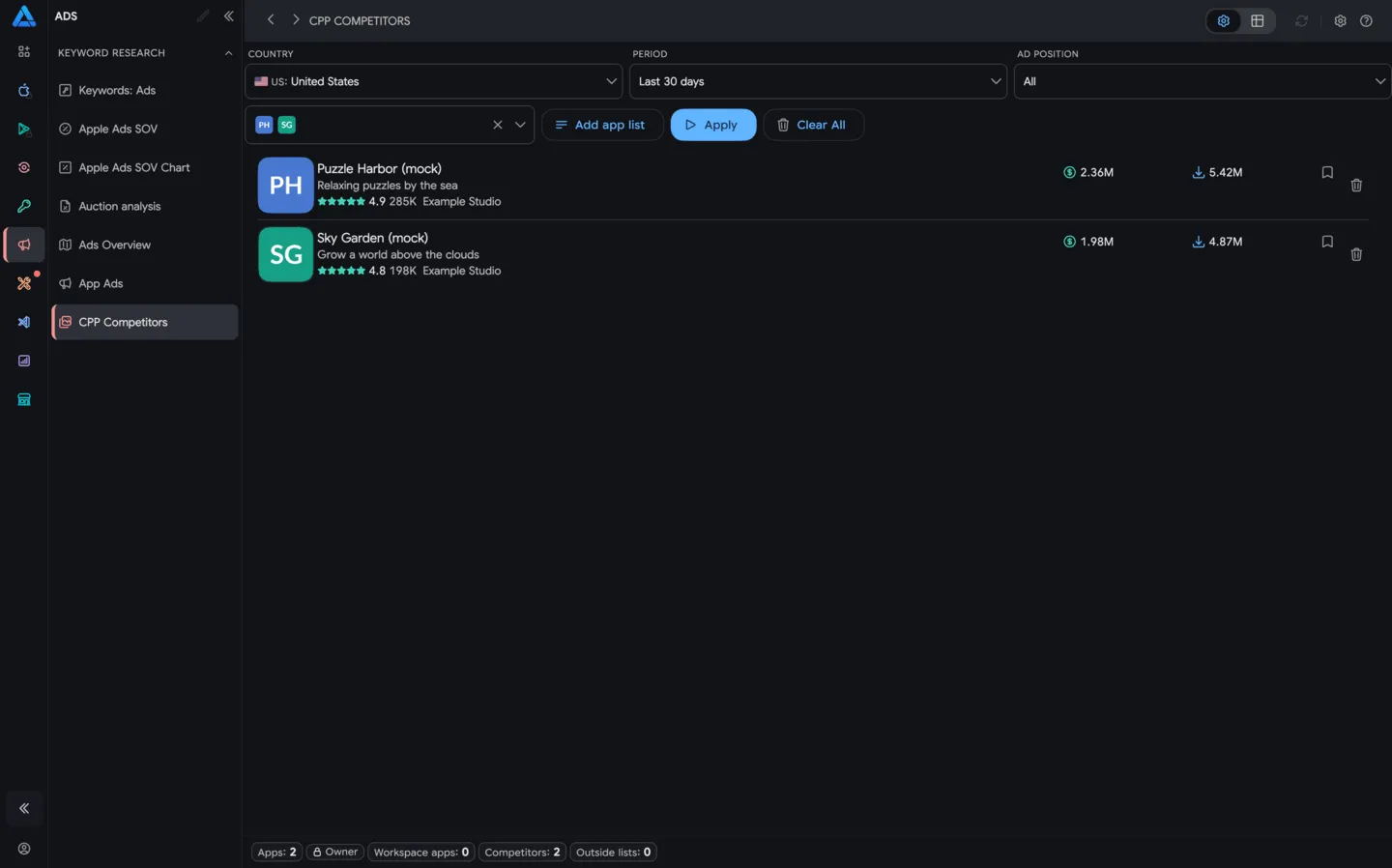Click the Owner chip in status bar
1392x868 pixels.
click(335, 852)
